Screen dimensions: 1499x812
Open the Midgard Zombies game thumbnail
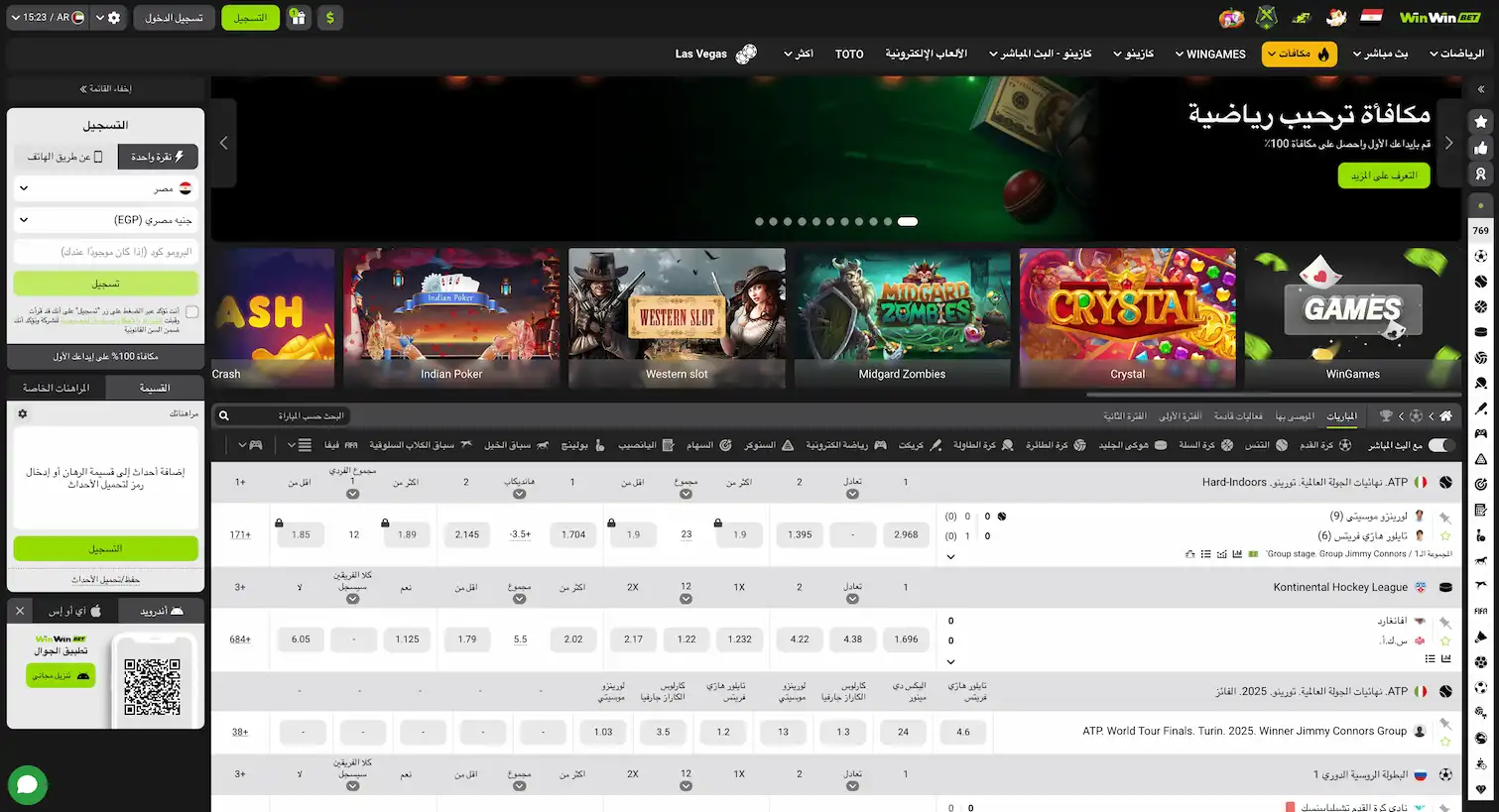coord(902,317)
